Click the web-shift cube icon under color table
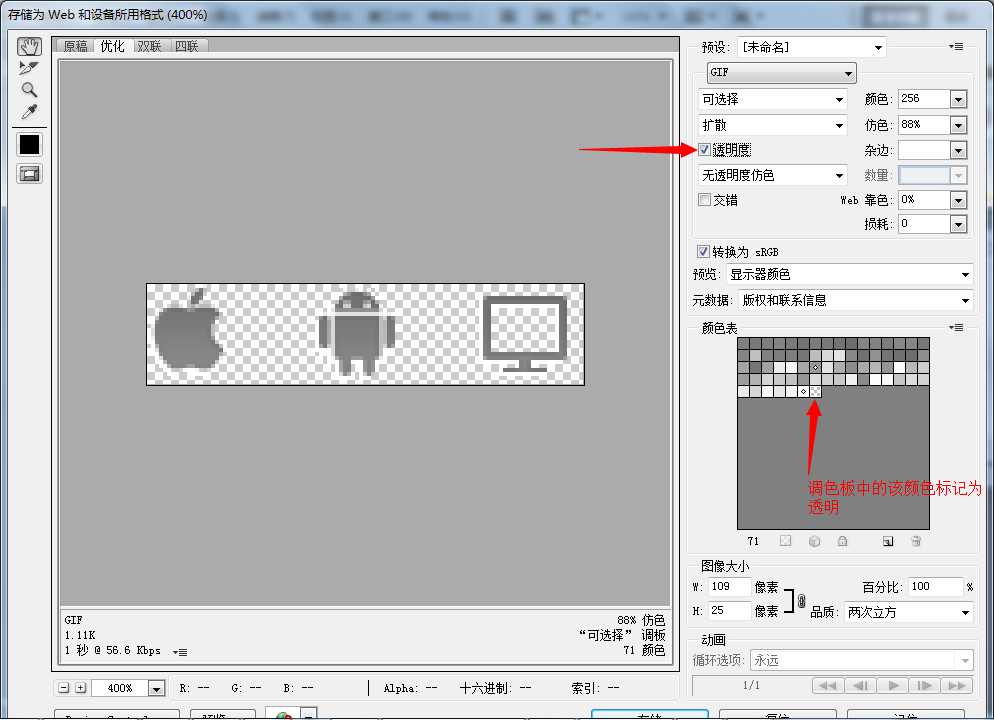 coord(815,541)
